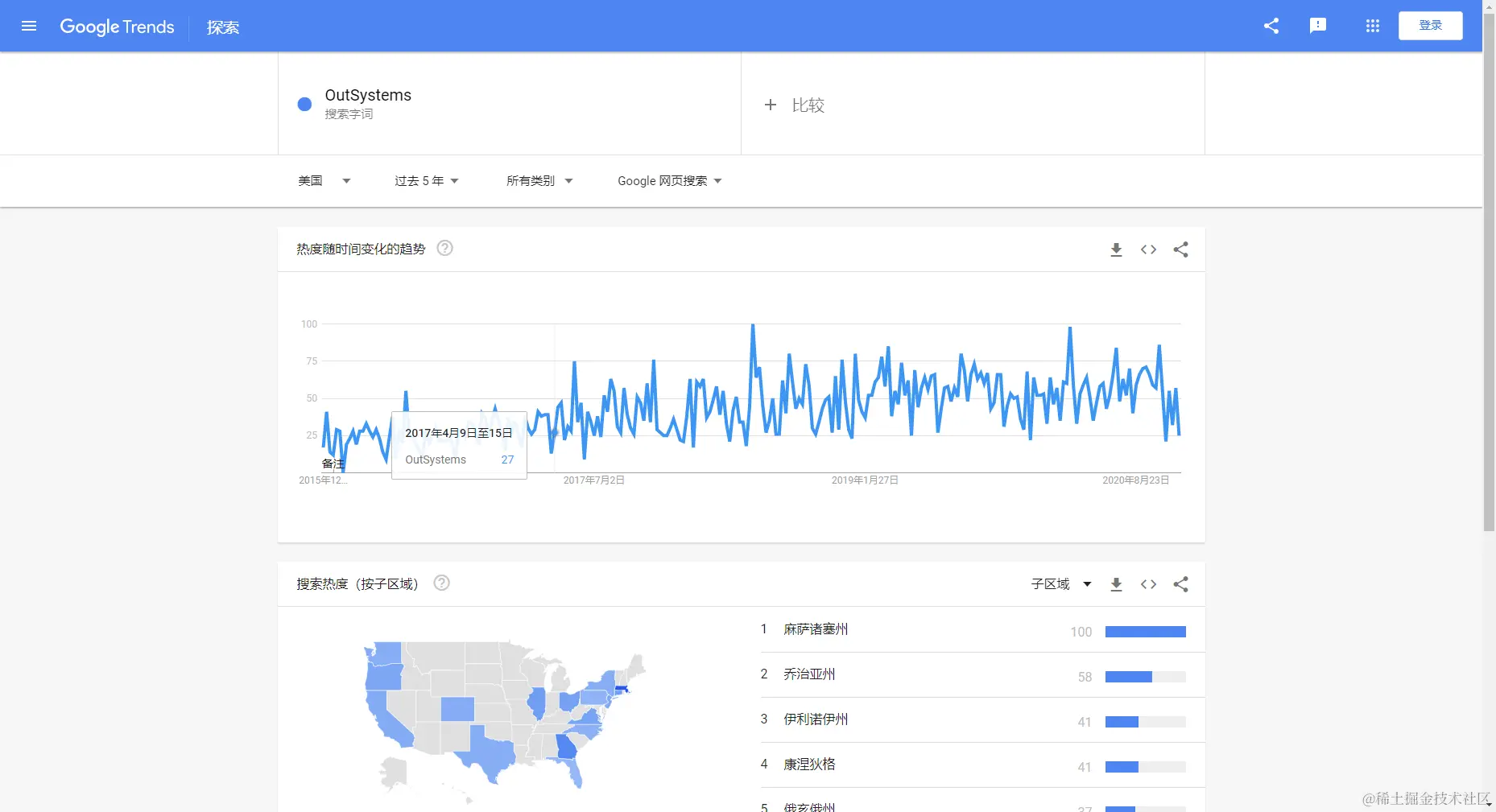The width and height of the screenshot is (1496, 812).
Task: Click the 41 value bar for 伊利诺伊州
Action: pos(1145,722)
